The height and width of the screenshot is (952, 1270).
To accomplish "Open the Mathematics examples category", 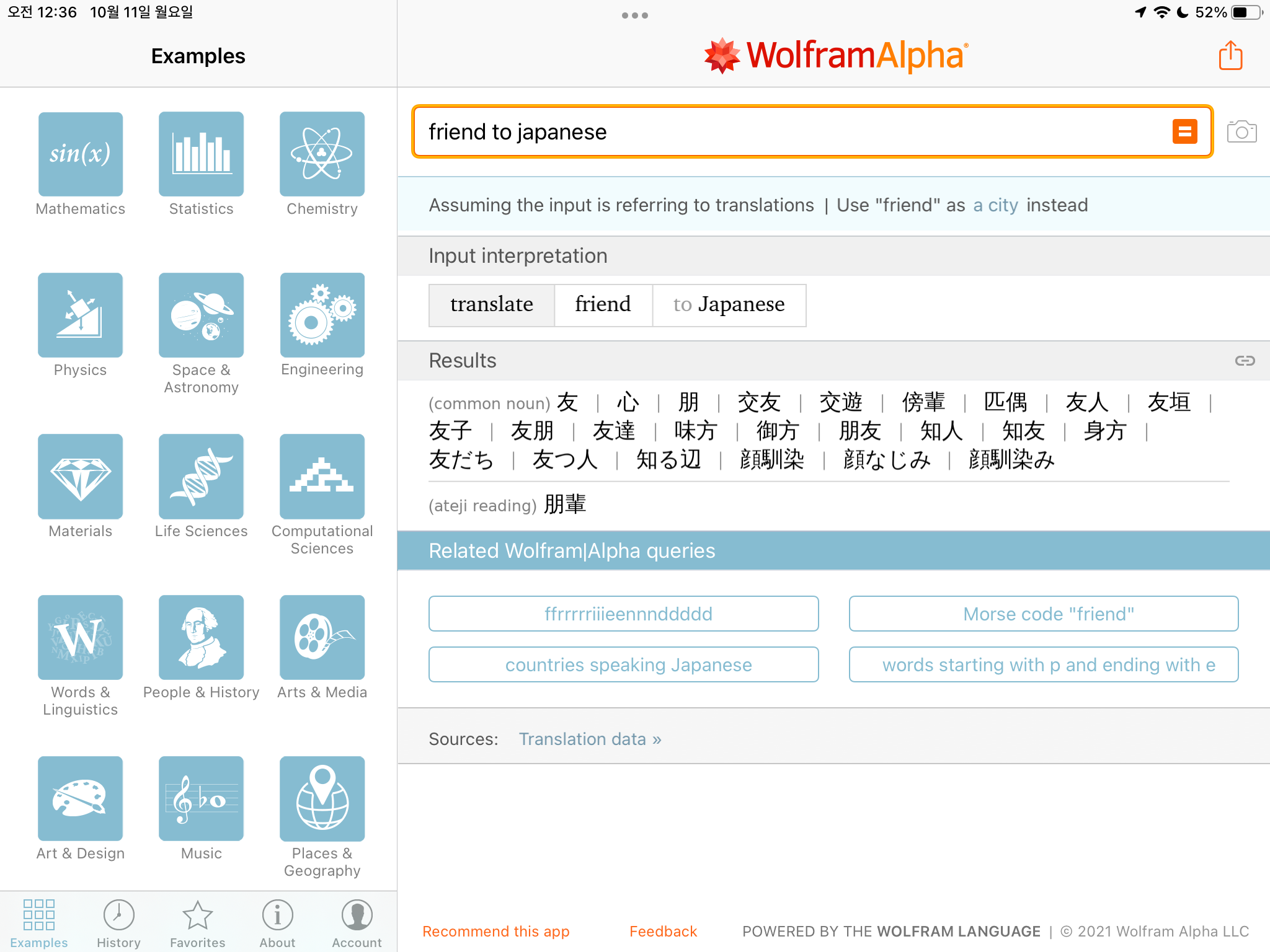I will 80,154.
